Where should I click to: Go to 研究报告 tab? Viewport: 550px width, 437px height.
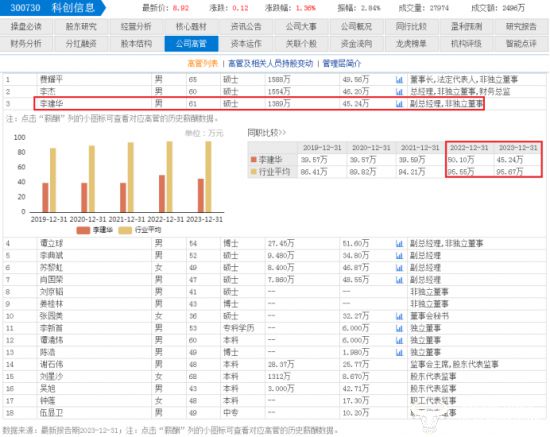521,27
